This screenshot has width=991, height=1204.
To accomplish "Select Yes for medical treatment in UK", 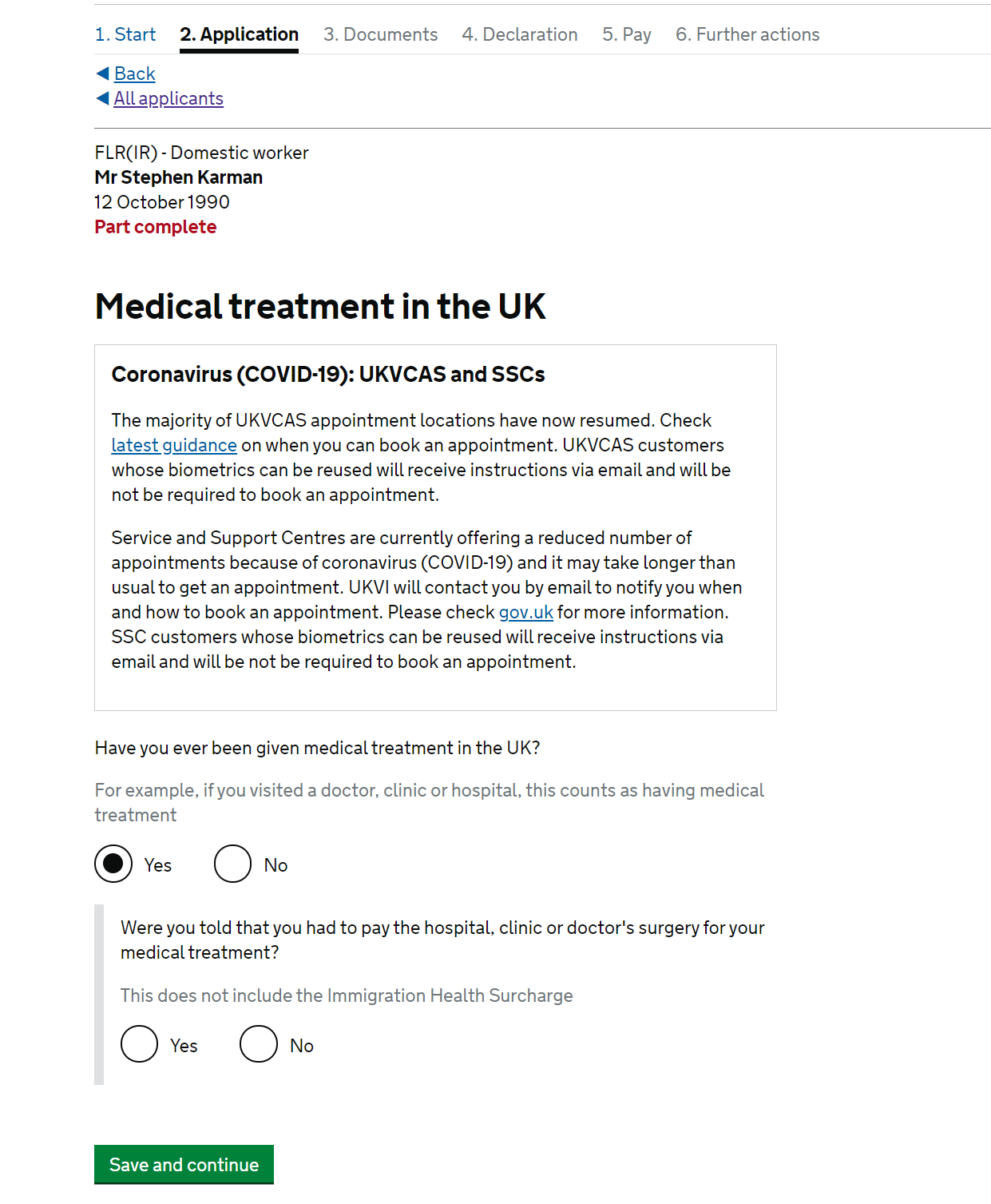I will tap(113, 864).
